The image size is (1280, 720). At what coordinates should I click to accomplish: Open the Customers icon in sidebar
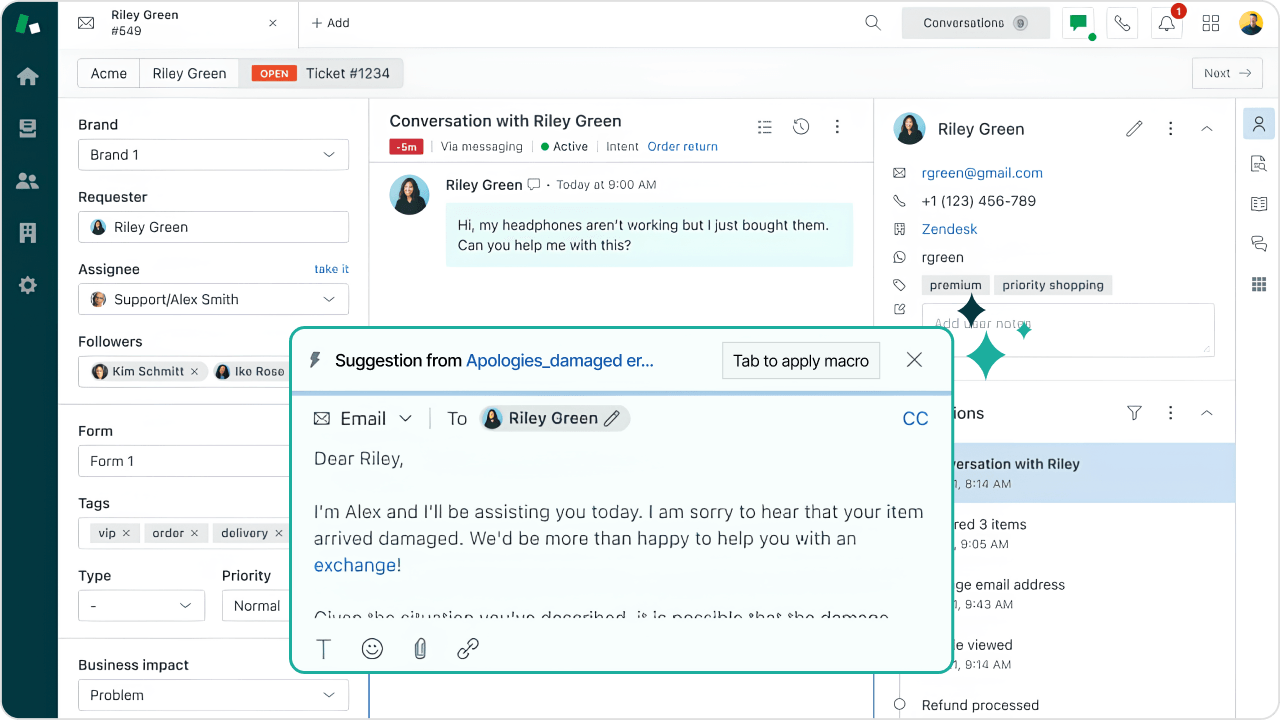(x=28, y=181)
